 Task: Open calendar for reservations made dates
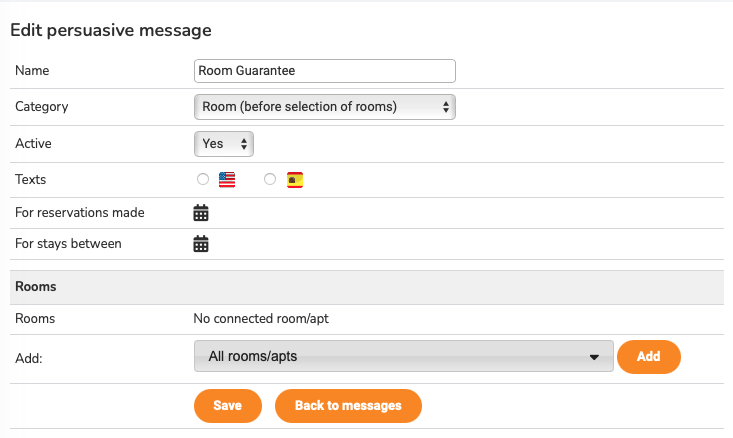(201, 213)
